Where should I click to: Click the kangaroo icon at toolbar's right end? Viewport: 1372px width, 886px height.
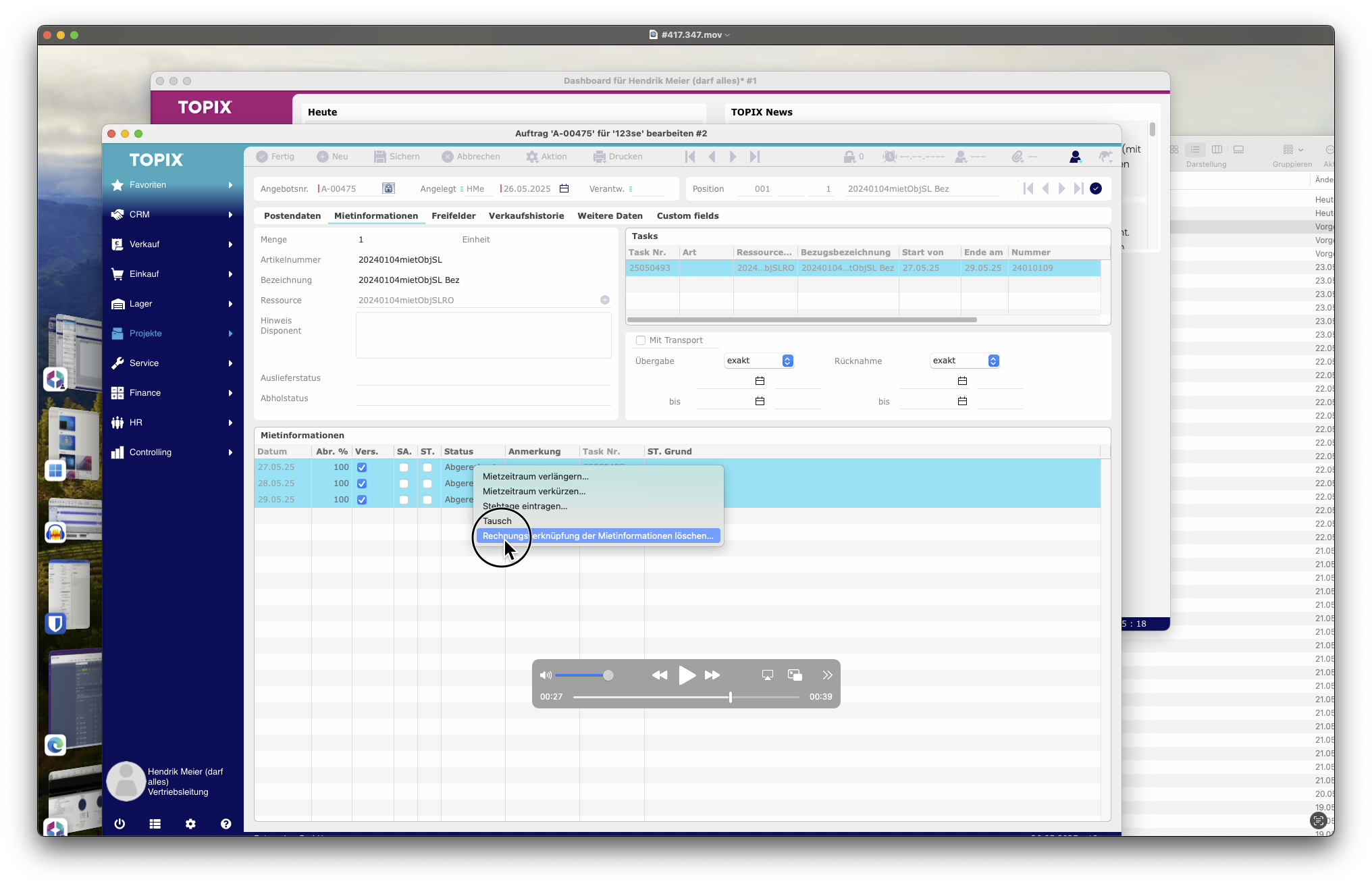click(x=1105, y=157)
